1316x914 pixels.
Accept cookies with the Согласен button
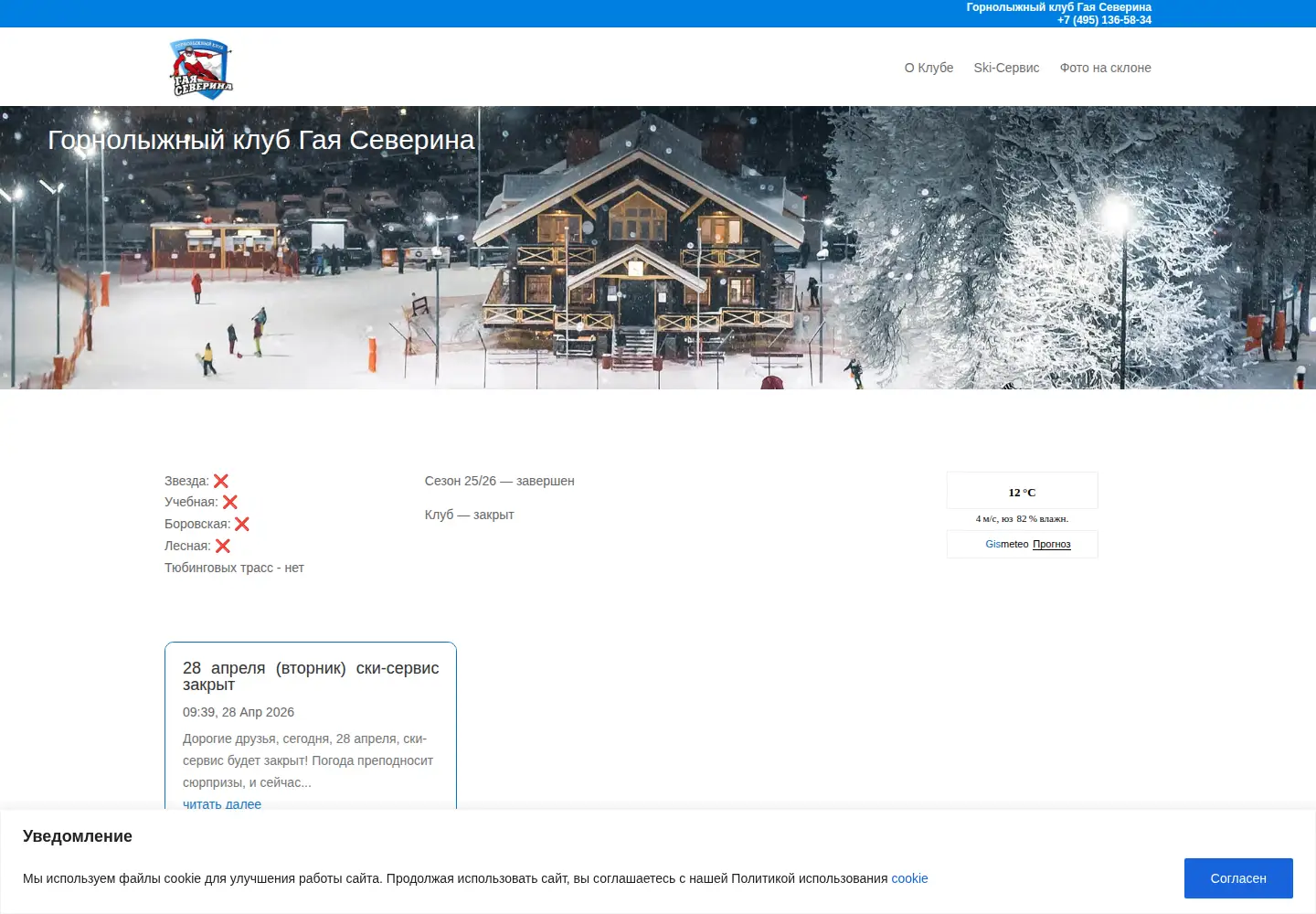tap(1238, 878)
